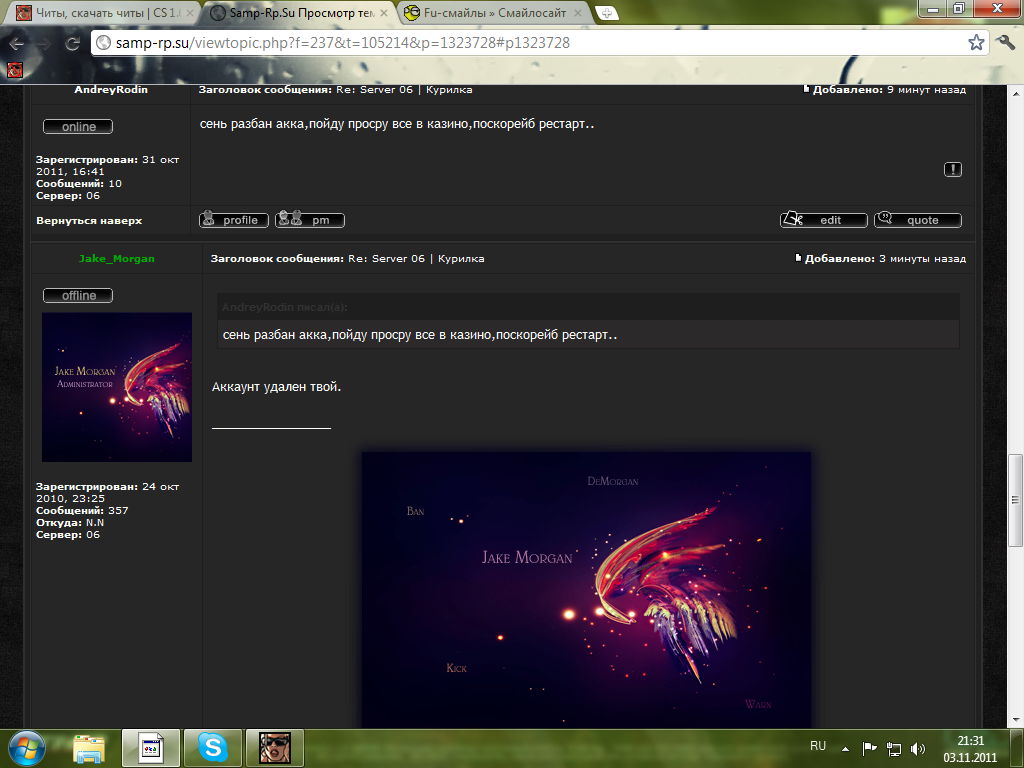Click the Вернуться наверх link
The height and width of the screenshot is (768, 1024).
pyautogui.click(x=89, y=220)
